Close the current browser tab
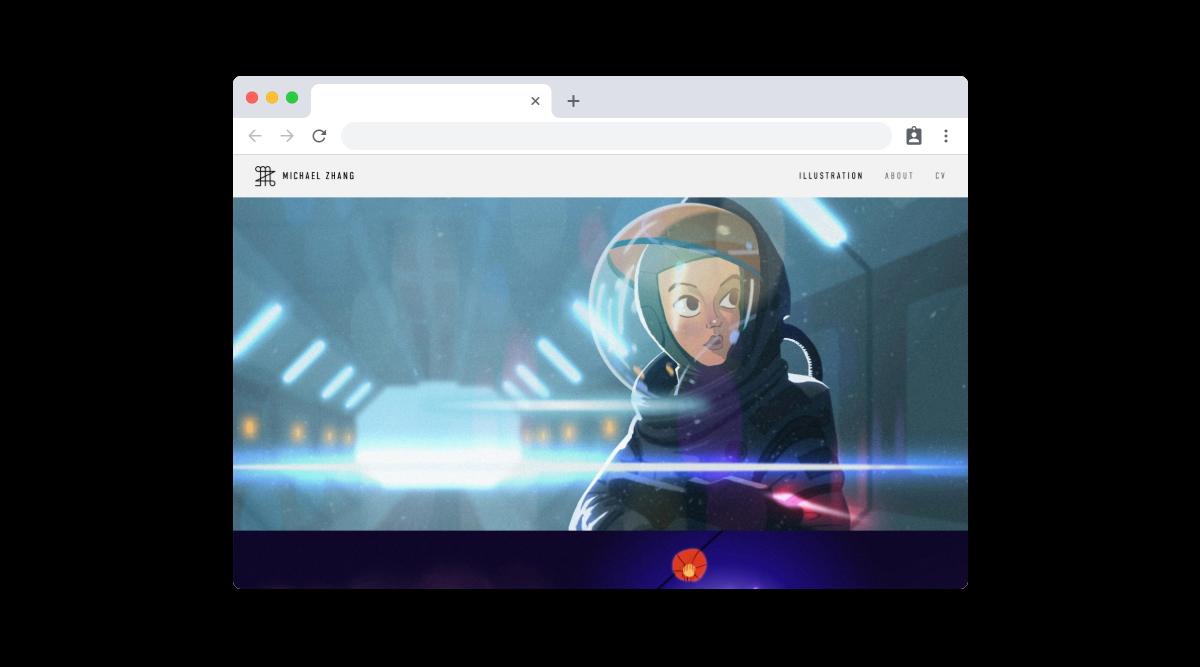Viewport: 1200px width, 667px height. point(535,101)
